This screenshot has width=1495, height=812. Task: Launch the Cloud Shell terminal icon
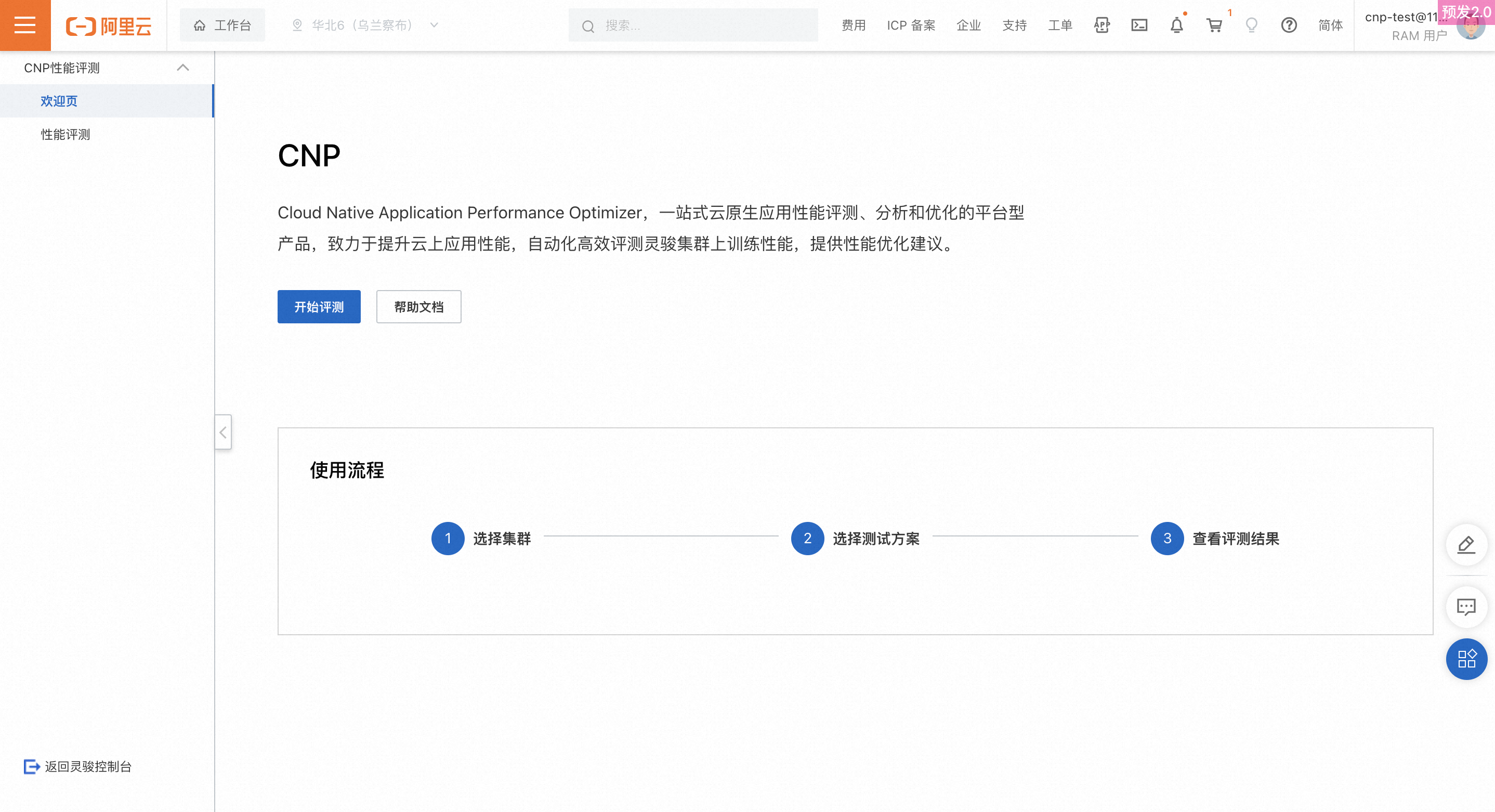pyautogui.click(x=1138, y=25)
